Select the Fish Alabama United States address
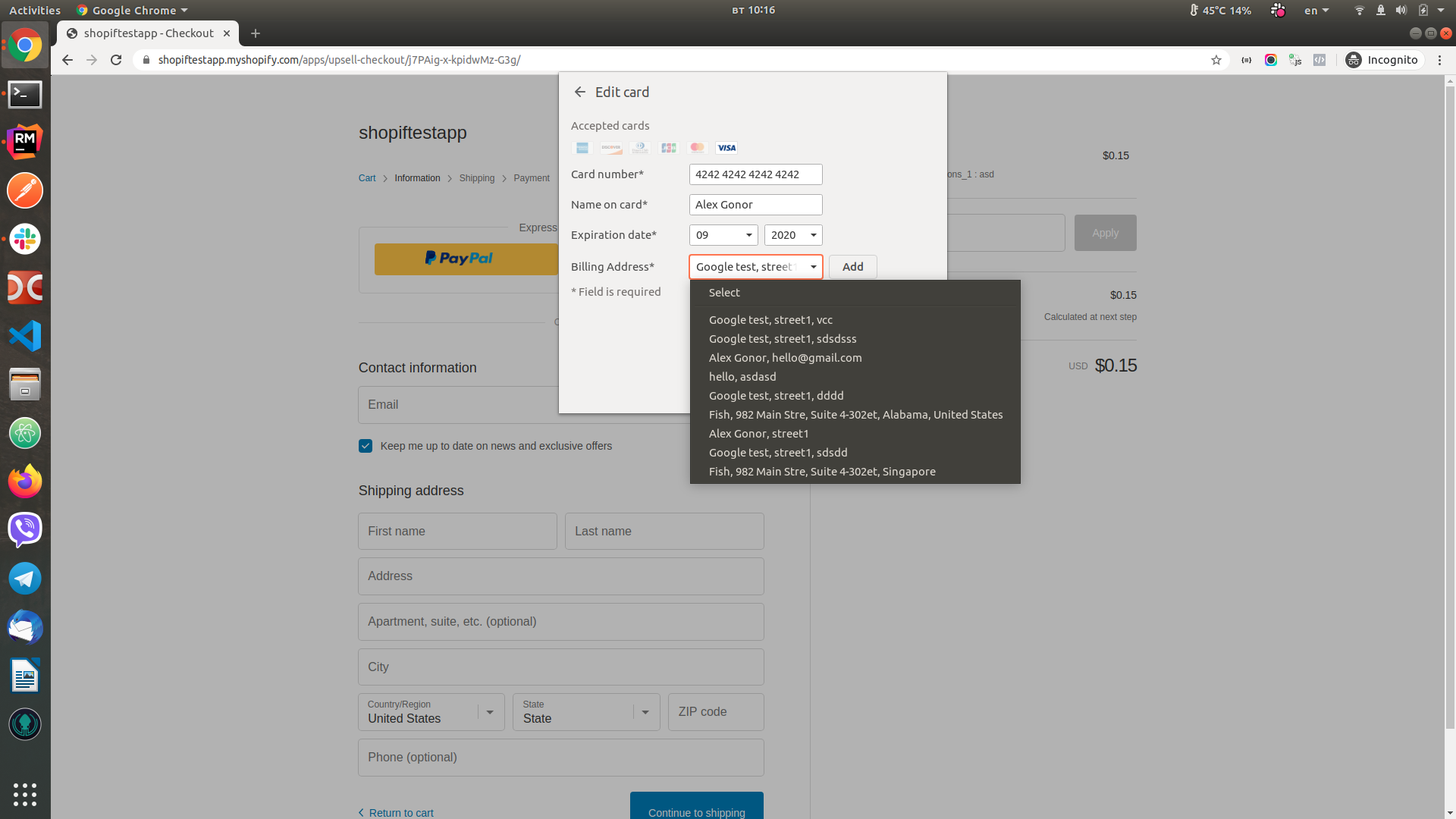This screenshot has height=819, width=1456. pyautogui.click(x=855, y=415)
